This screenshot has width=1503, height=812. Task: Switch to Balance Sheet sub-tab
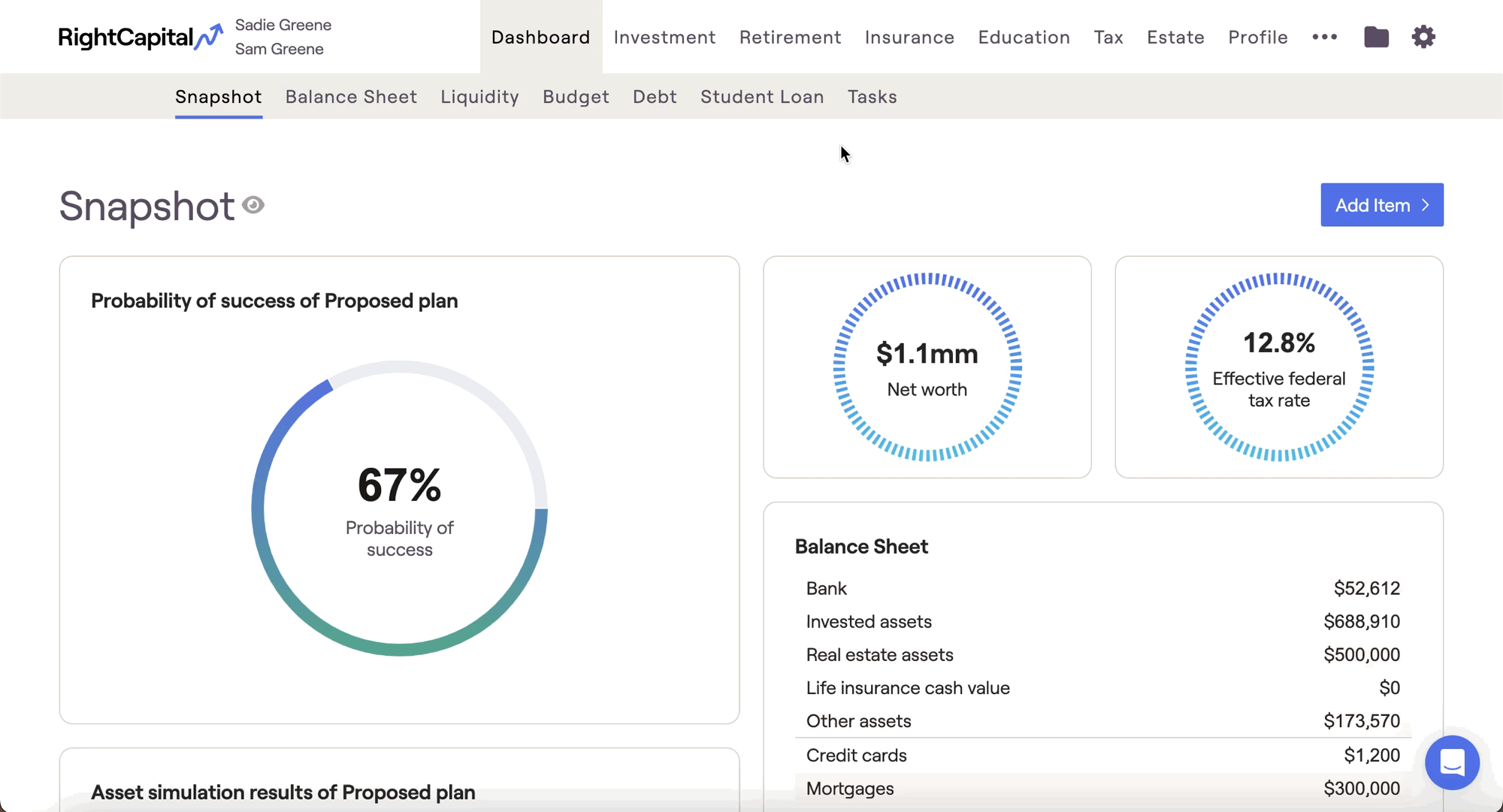point(351,97)
